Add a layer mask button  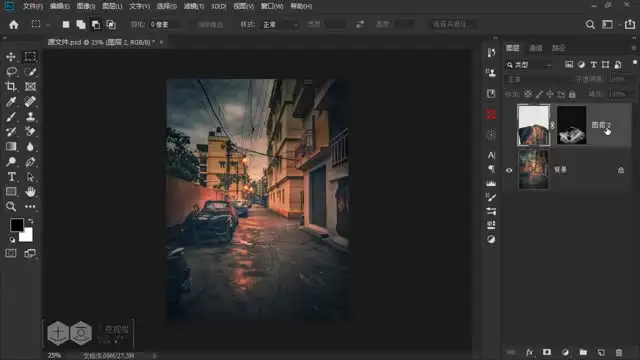click(547, 352)
